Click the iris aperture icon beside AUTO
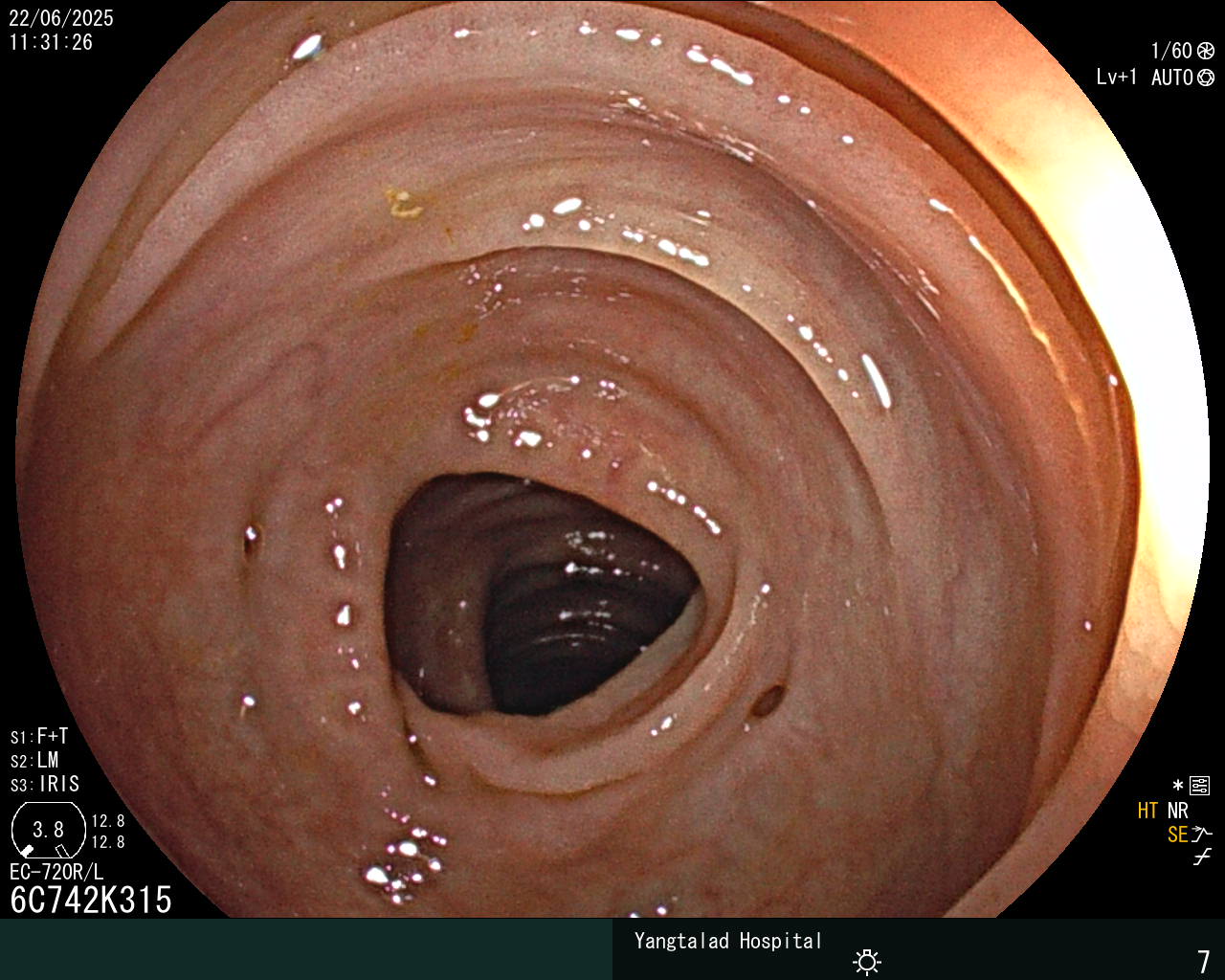The image size is (1225, 980). 1206,78
